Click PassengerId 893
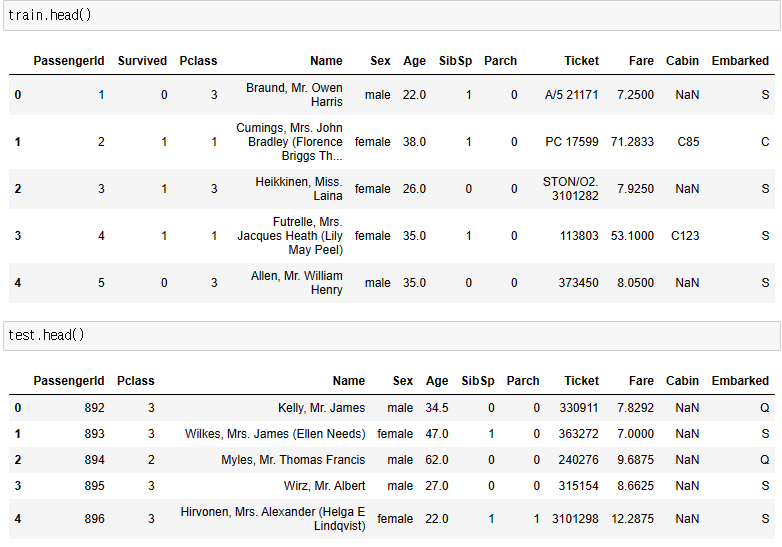 click(94, 434)
